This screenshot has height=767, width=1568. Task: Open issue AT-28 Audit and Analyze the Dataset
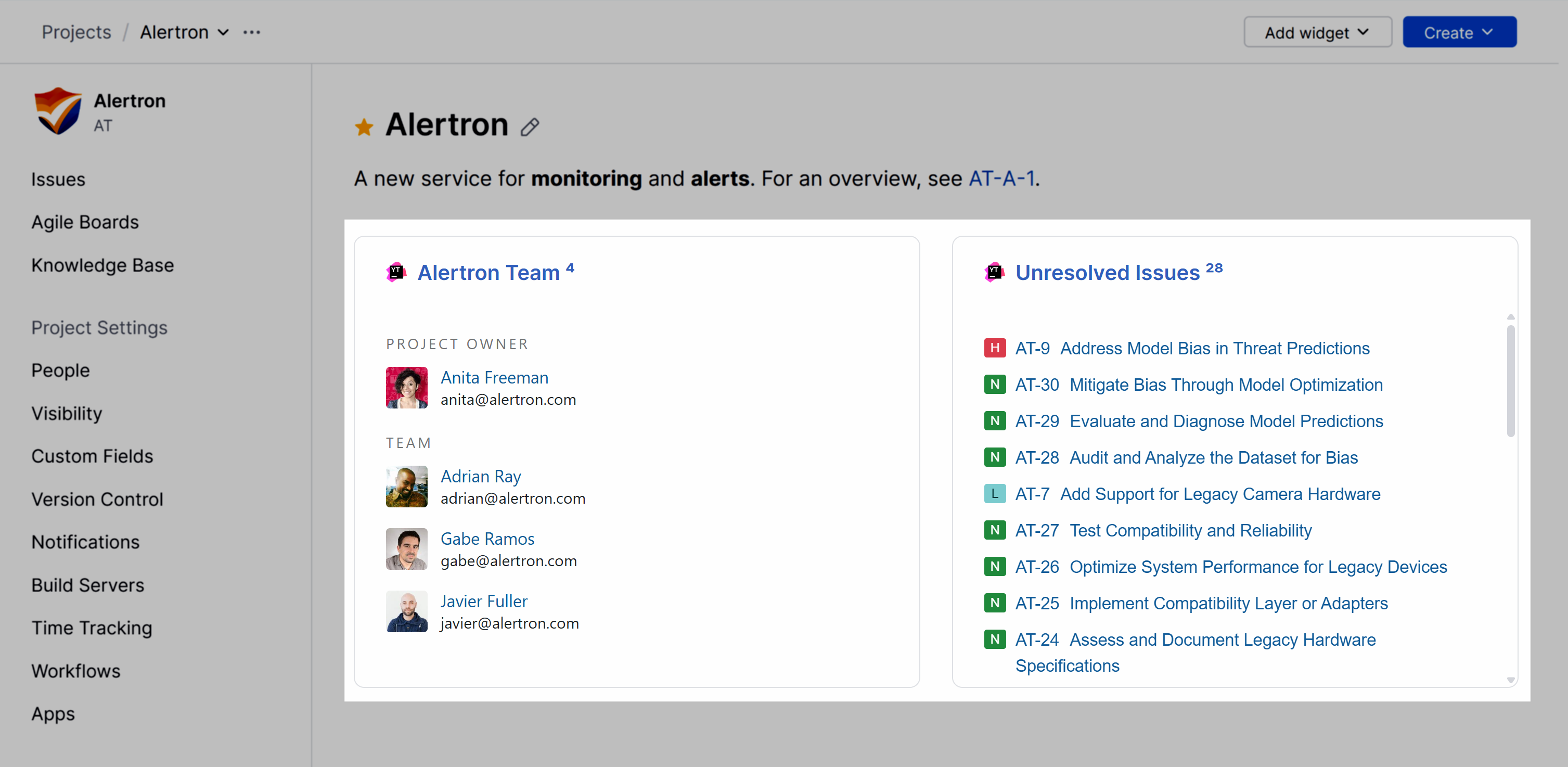1213,458
